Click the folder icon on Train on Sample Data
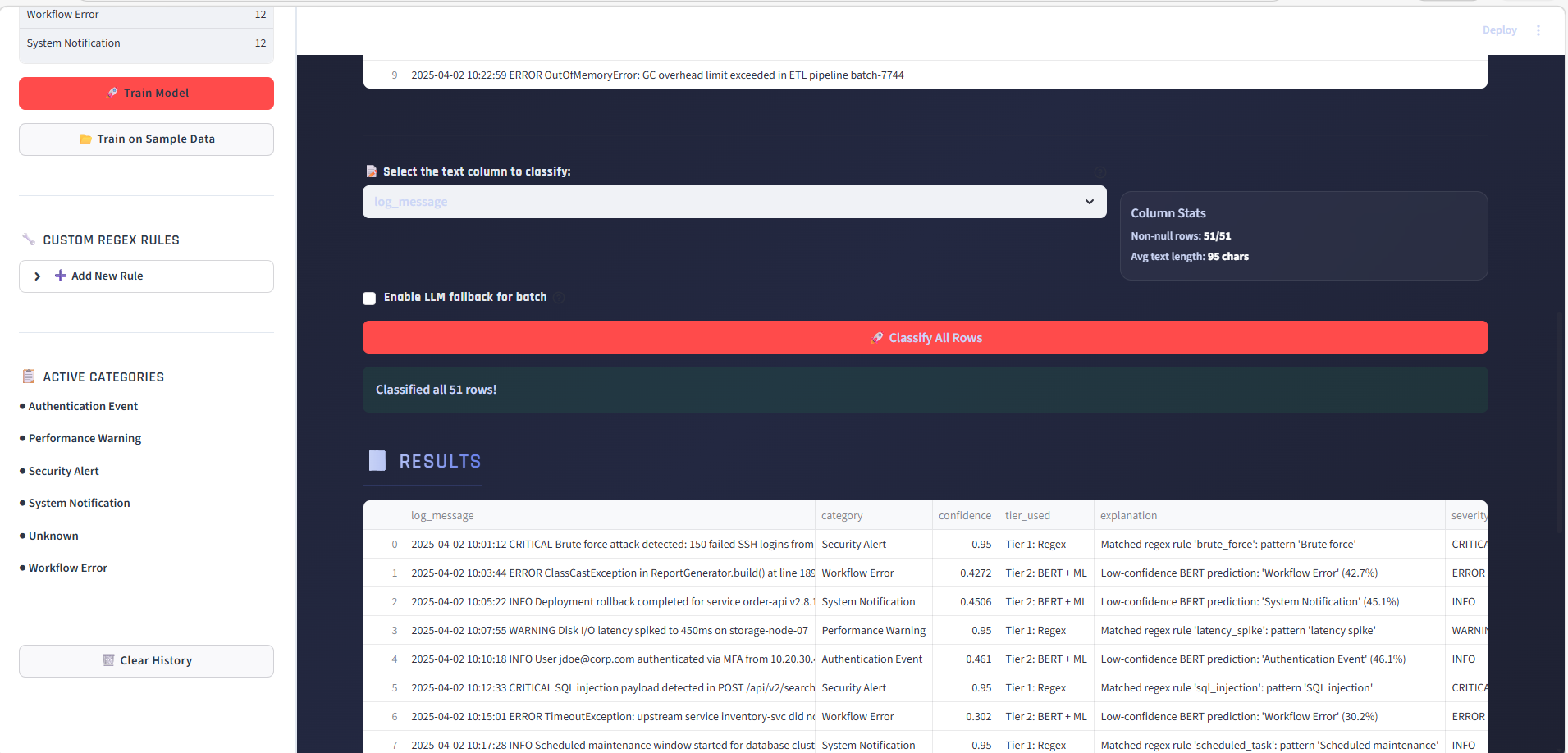Image resolution: width=1568 pixels, height=753 pixels. pyautogui.click(x=85, y=139)
